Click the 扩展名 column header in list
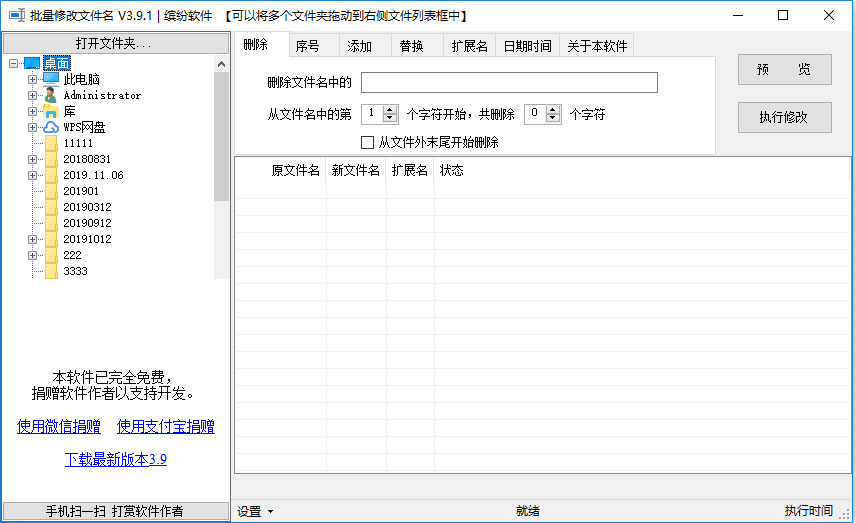The image size is (856, 523). click(x=410, y=170)
